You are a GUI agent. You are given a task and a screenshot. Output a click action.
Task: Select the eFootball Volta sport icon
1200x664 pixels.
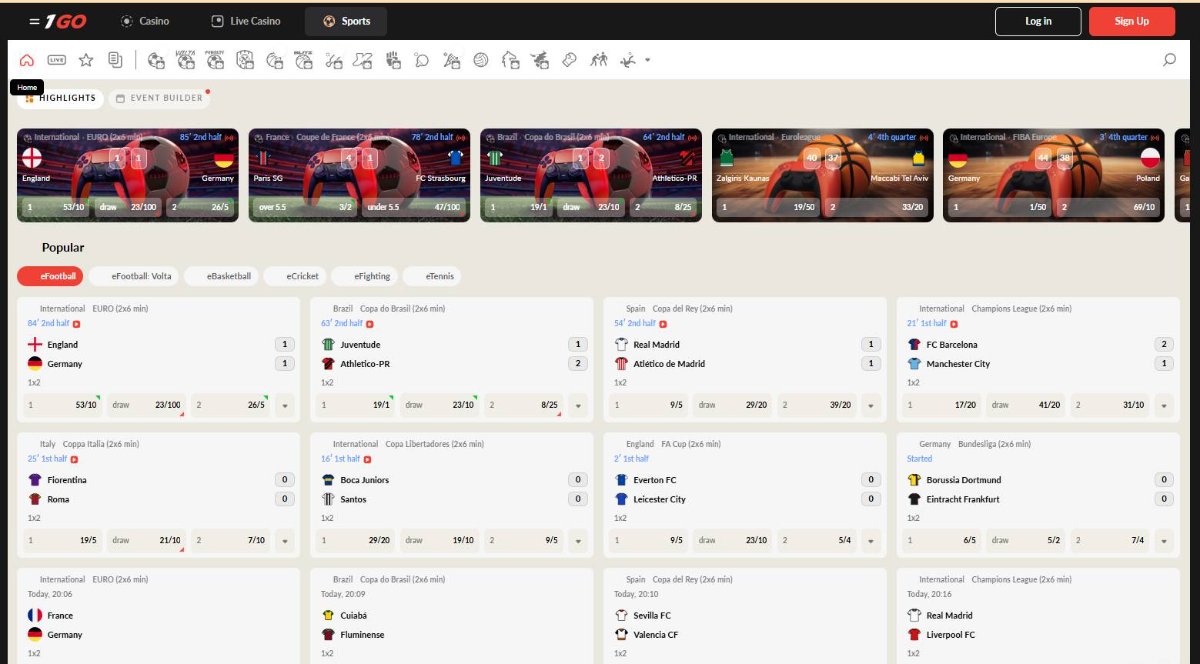(185, 62)
